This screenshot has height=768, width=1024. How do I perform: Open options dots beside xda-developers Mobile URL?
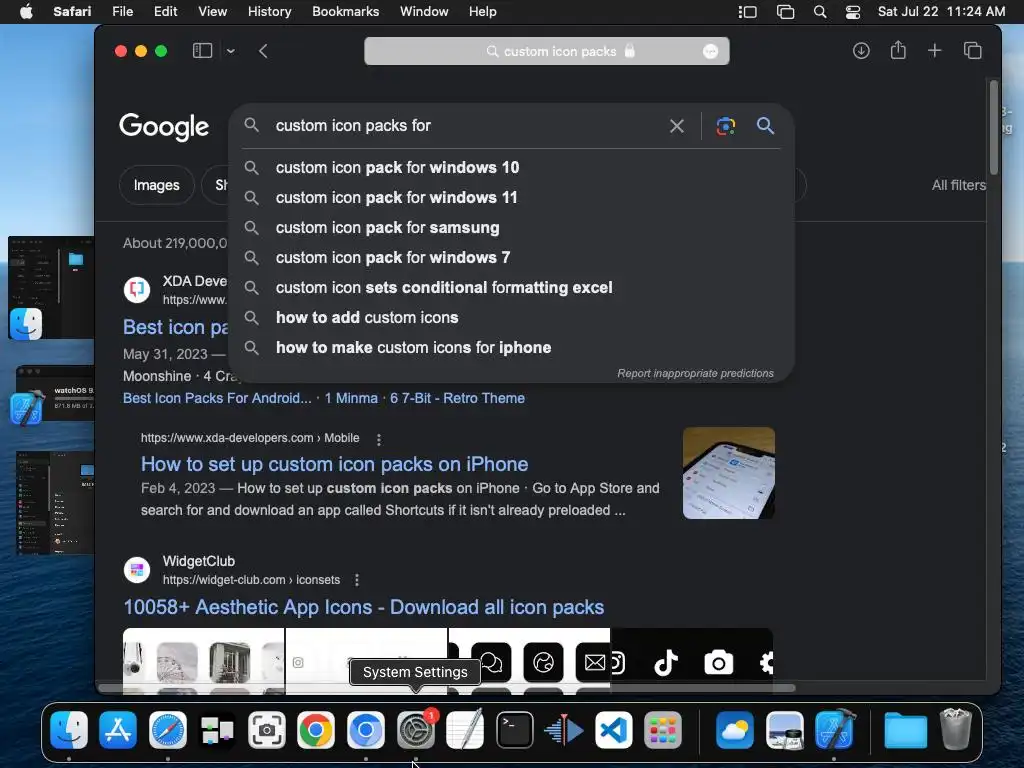[379, 440]
